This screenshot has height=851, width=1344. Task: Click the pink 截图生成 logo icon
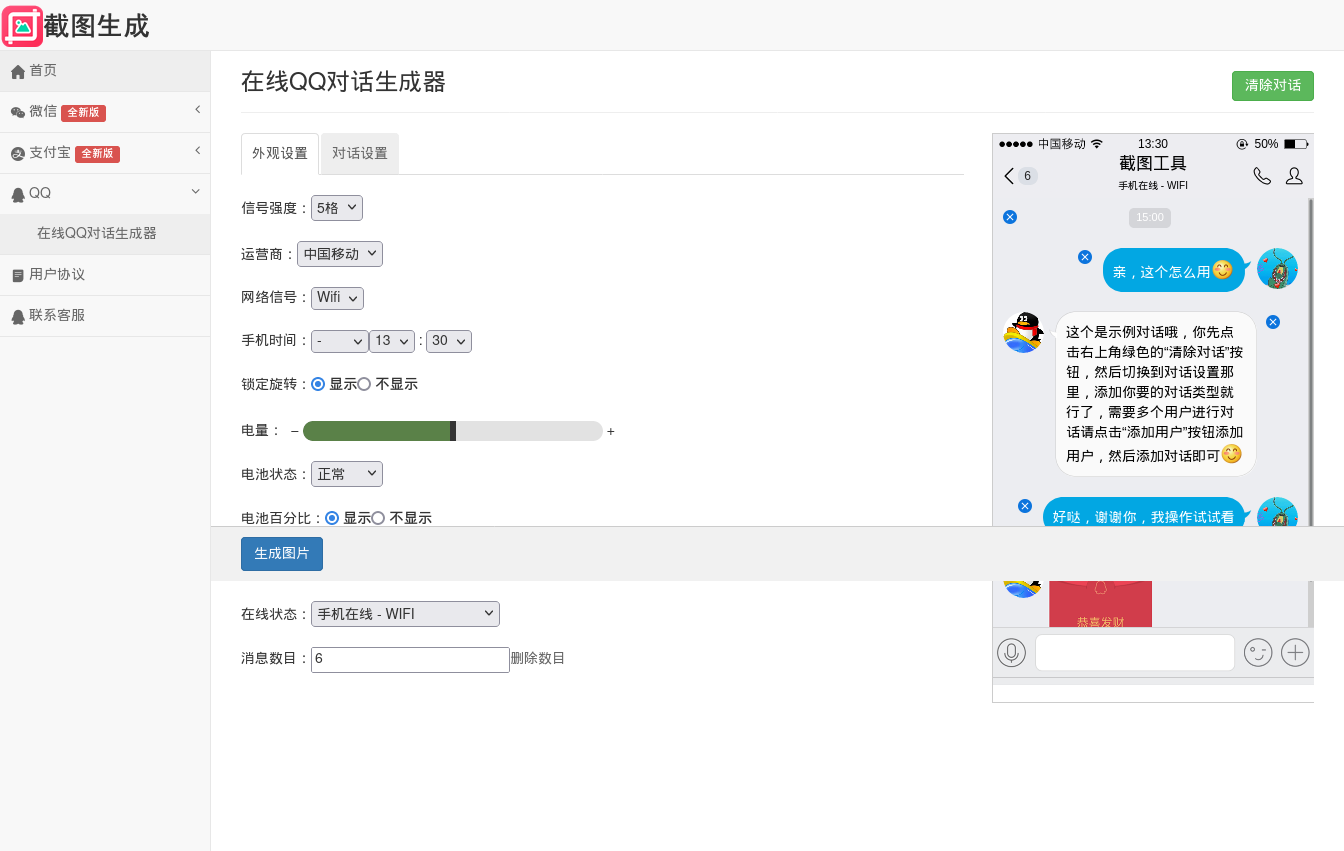click(x=22, y=26)
